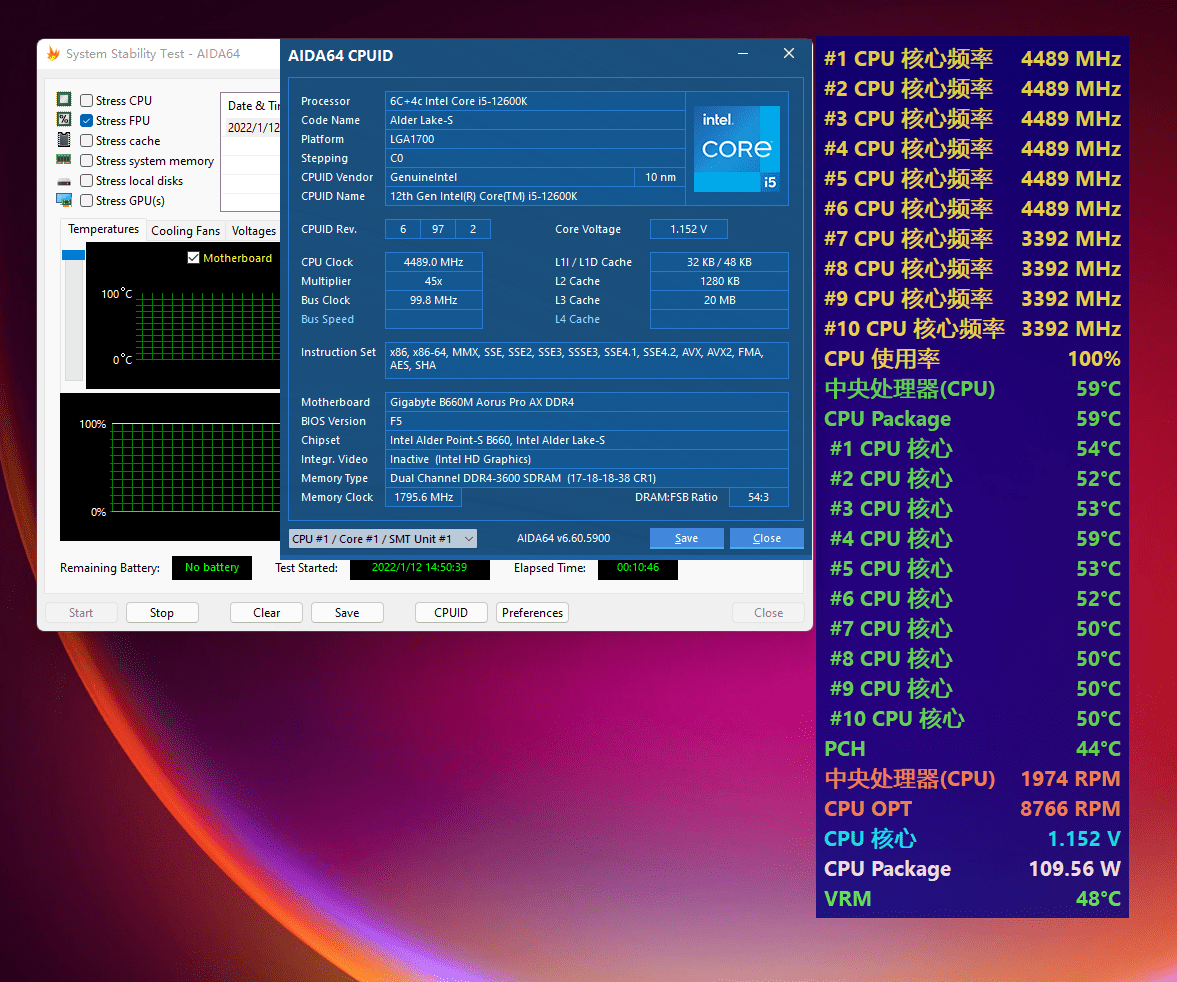Click the disk drive icon beside Stress local disks
Screen dimensions: 1177x982
click(x=64, y=180)
